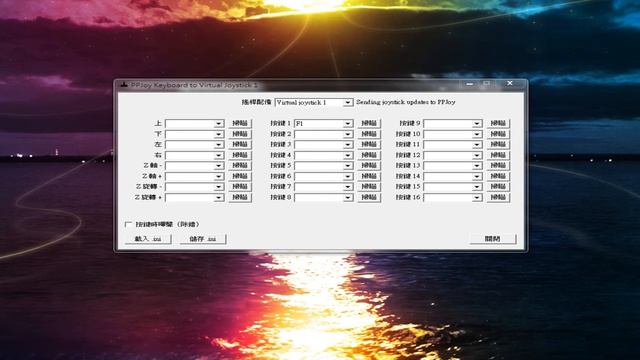Scan a key for 按鍵 14
This screenshot has height=360, width=640.
[x=498, y=176]
